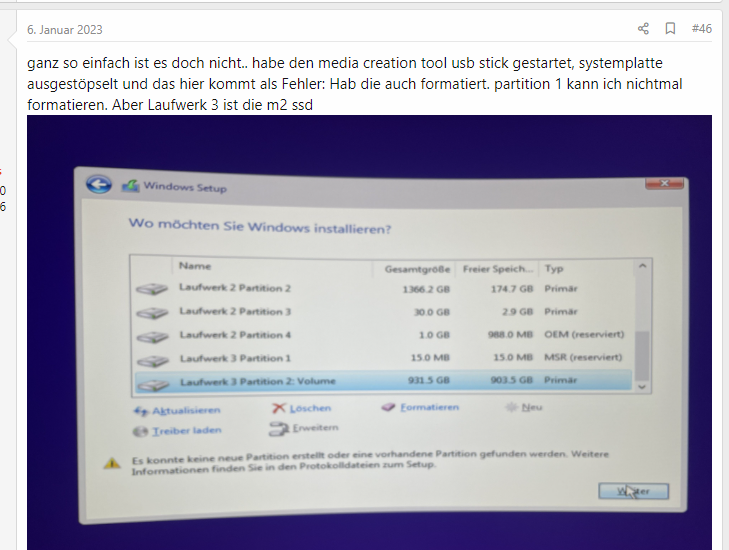The image size is (729, 550).
Task: Click Aktualisieren link
Action: point(186,410)
